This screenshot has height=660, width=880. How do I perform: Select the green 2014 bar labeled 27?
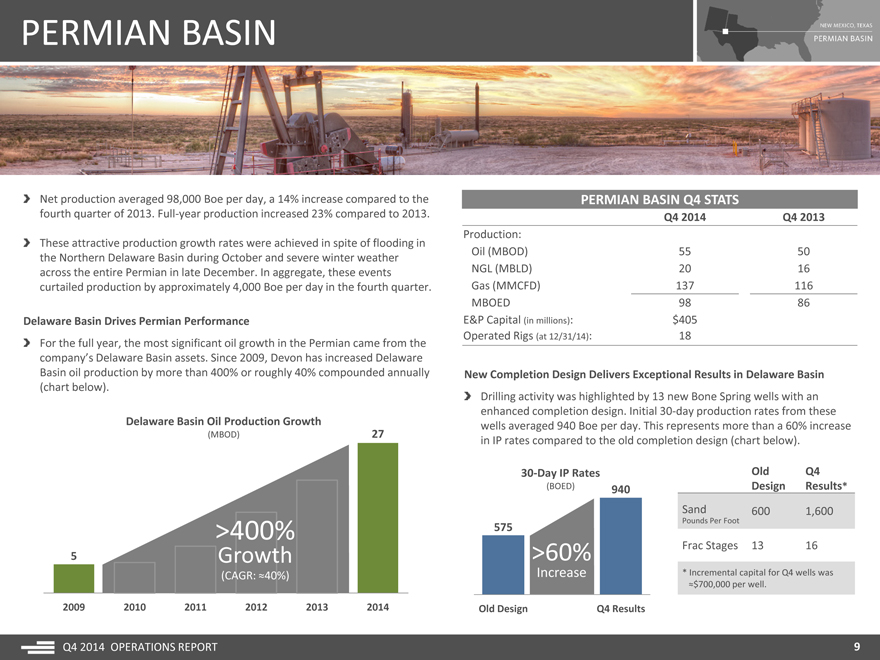click(x=377, y=518)
